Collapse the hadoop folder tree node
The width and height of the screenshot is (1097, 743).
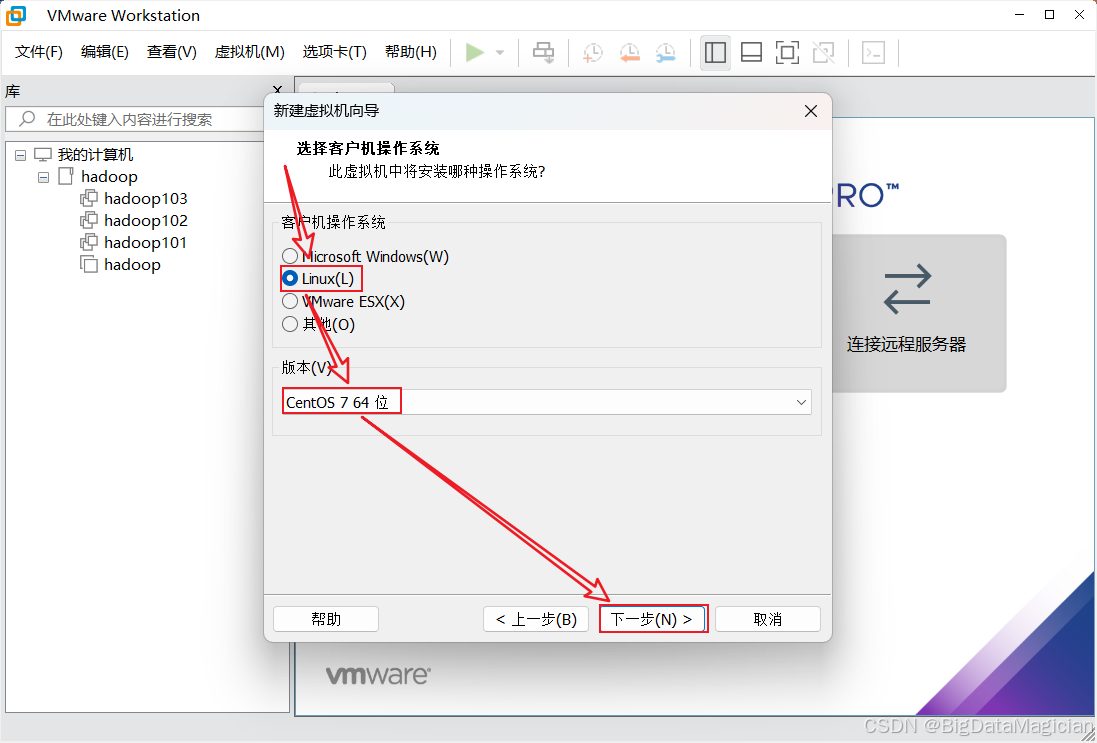[43, 177]
